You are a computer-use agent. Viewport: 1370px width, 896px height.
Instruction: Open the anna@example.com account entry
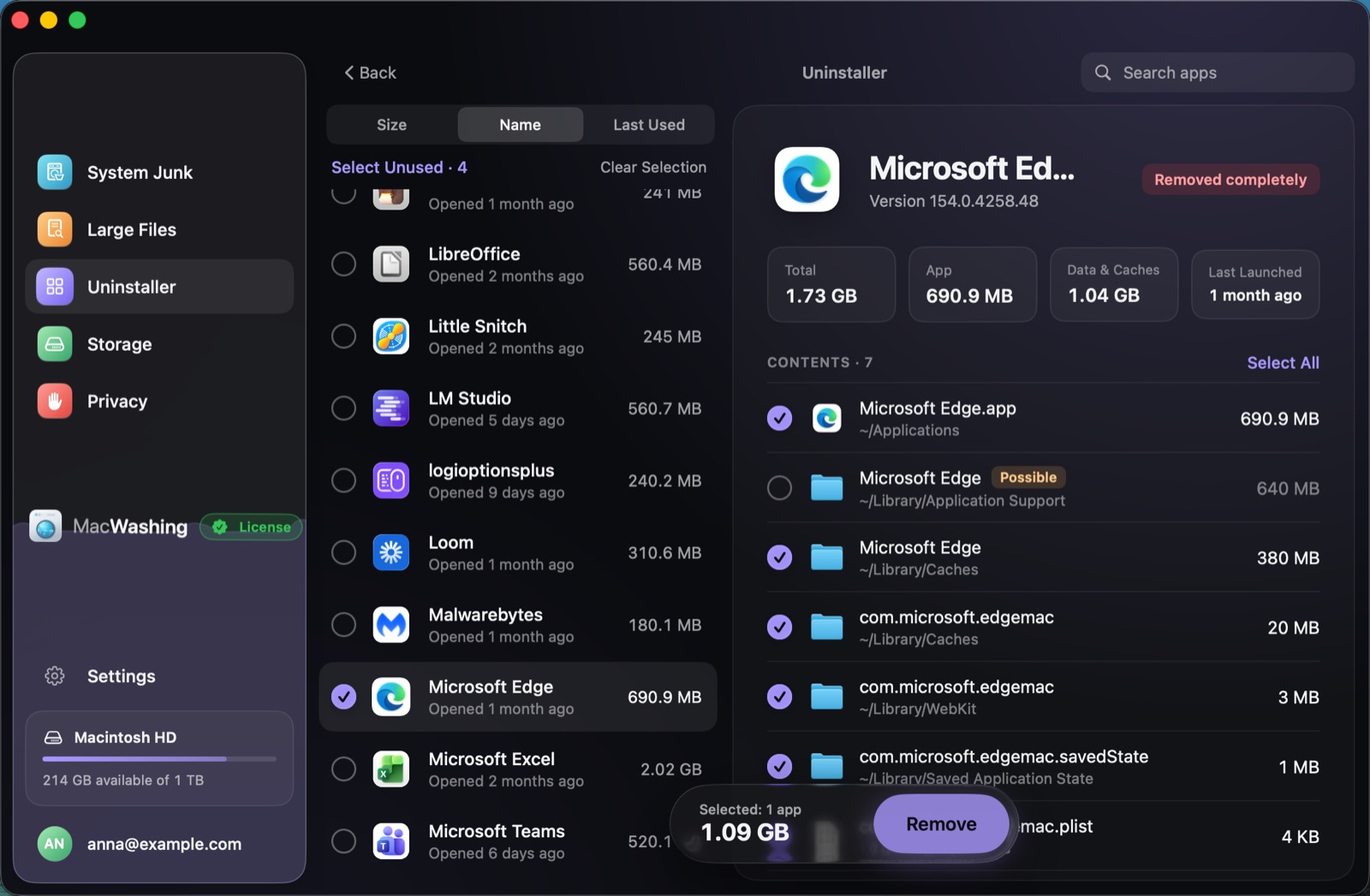tap(159, 844)
